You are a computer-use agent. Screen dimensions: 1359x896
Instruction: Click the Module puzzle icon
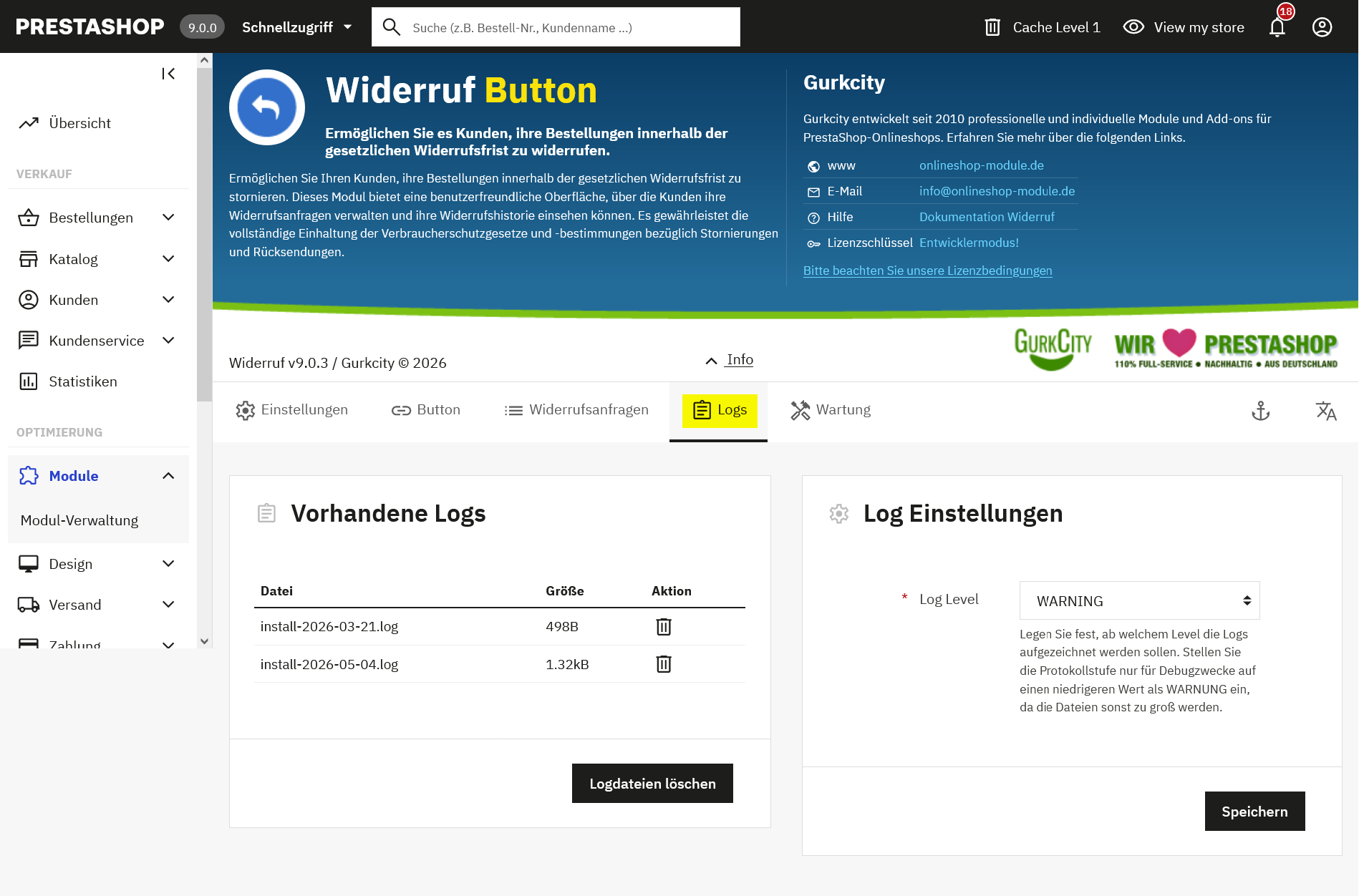tap(29, 476)
